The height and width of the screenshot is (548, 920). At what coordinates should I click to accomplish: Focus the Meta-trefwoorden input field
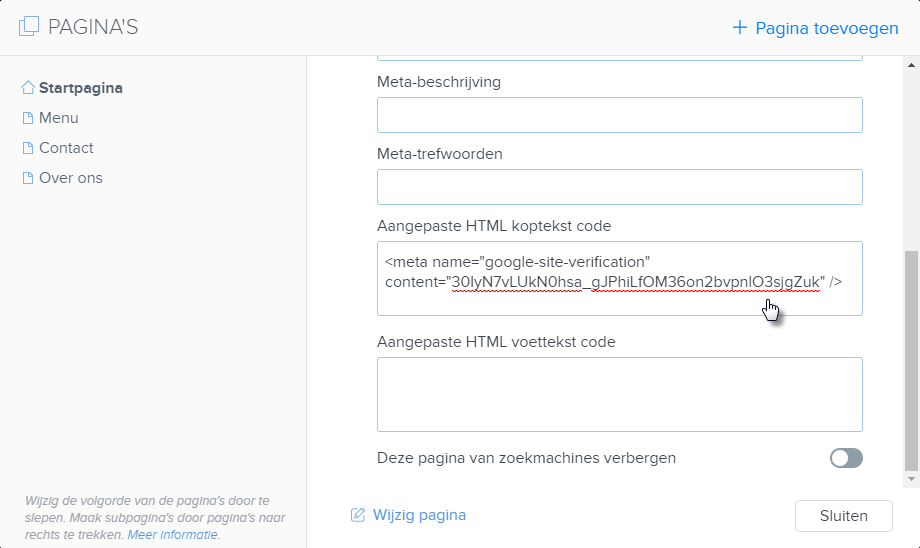[619, 187]
